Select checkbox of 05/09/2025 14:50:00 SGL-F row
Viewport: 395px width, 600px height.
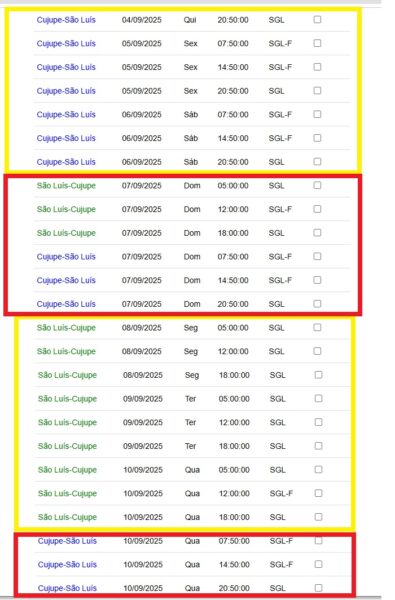click(x=317, y=67)
